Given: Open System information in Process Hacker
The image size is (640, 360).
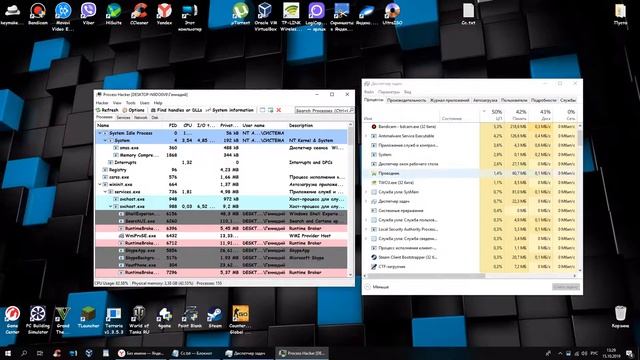Looking at the screenshot, I should 230,110.
